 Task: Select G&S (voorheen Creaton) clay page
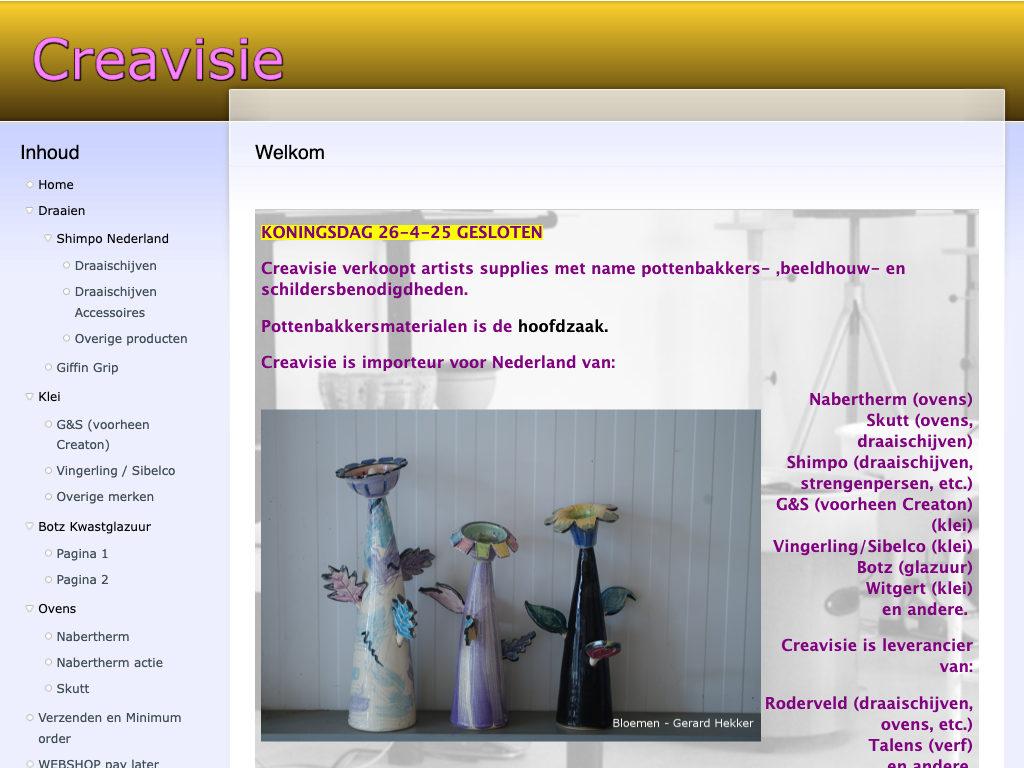[x=102, y=435]
